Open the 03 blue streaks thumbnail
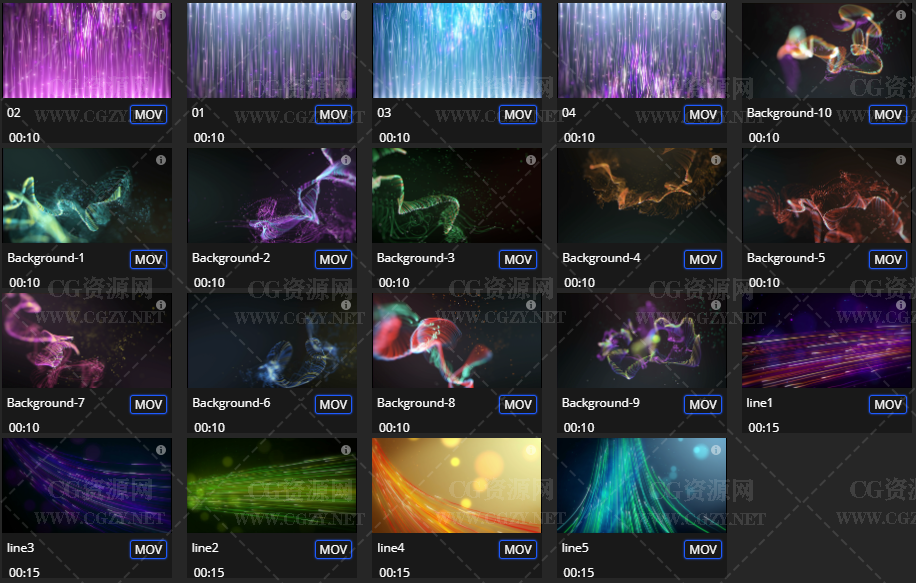 point(457,50)
